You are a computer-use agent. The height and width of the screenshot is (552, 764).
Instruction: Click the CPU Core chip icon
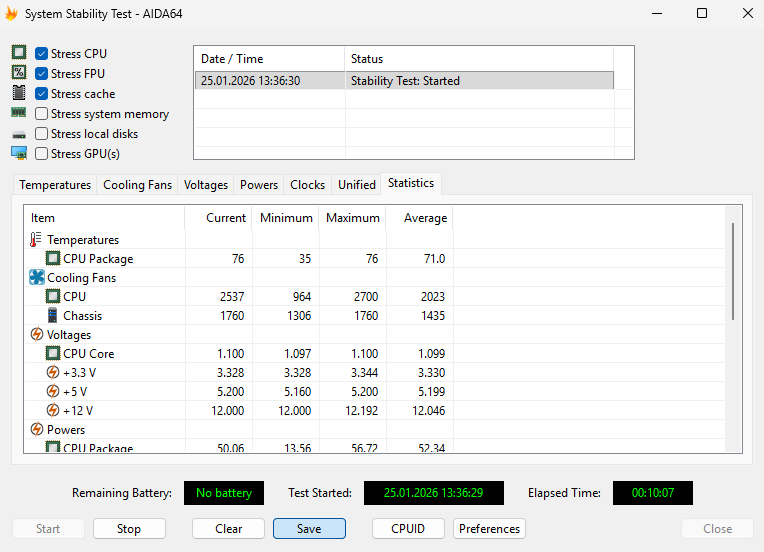pyautogui.click(x=53, y=354)
